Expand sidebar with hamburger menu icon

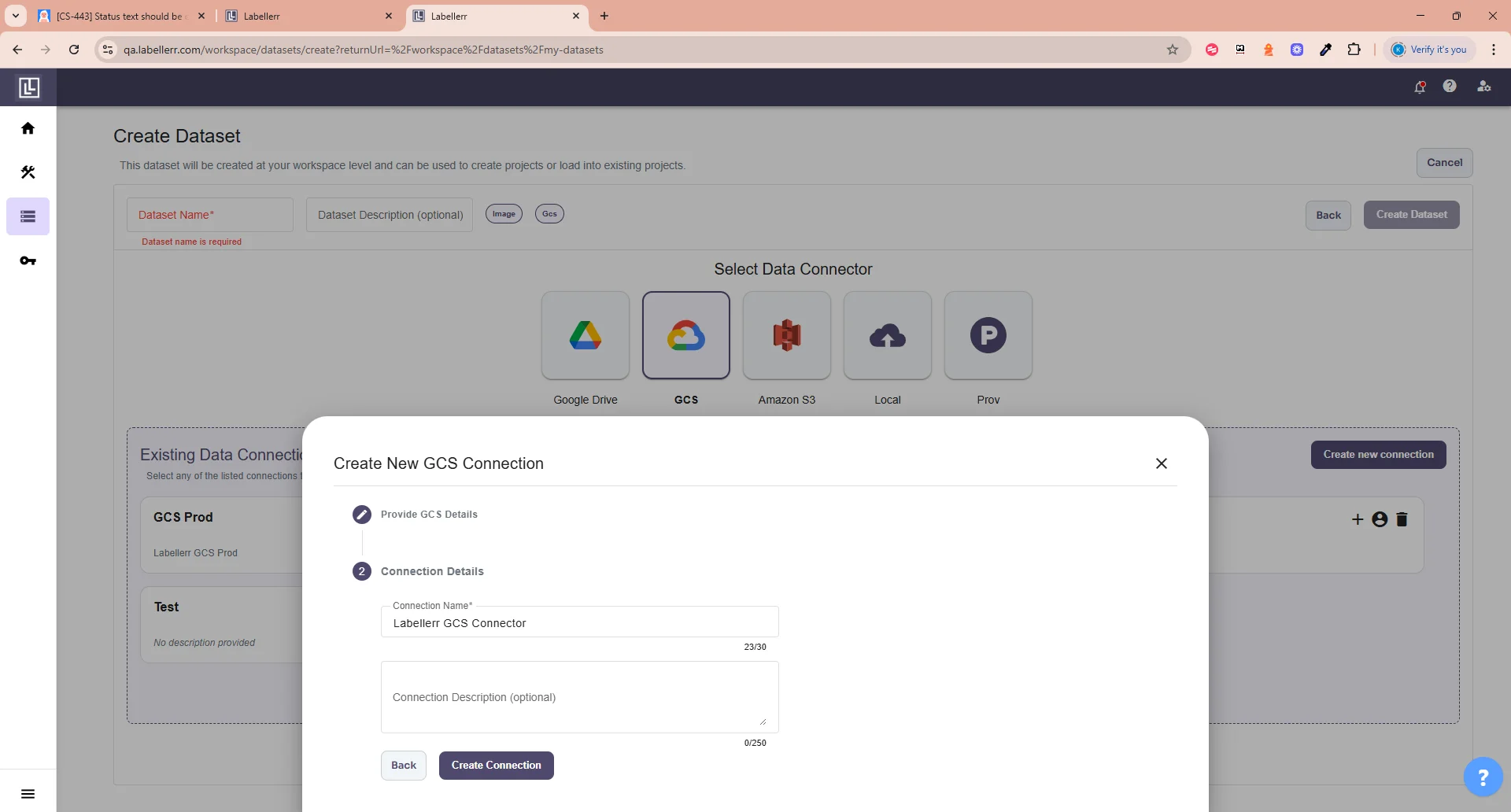28,794
